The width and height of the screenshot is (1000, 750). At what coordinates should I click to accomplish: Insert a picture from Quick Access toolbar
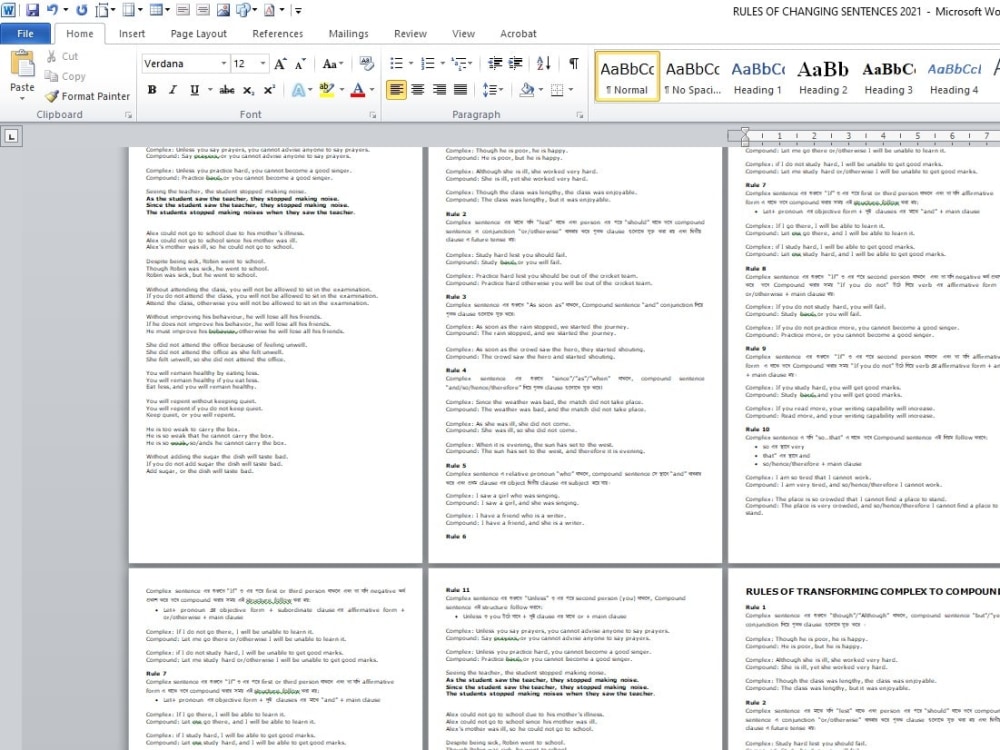tap(223, 10)
